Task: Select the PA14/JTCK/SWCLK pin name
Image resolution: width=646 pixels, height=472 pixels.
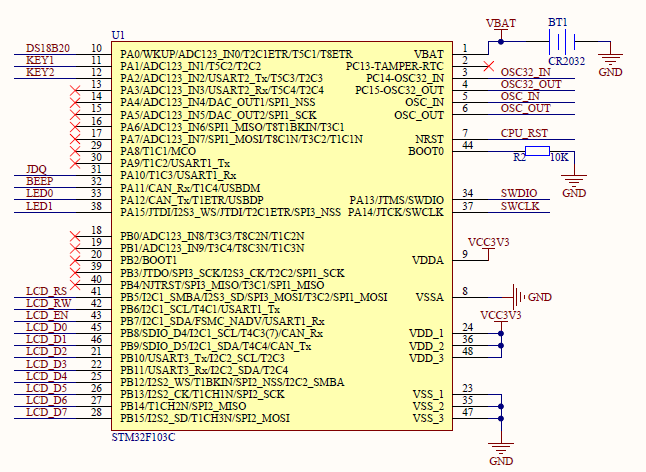Action: [396, 213]
